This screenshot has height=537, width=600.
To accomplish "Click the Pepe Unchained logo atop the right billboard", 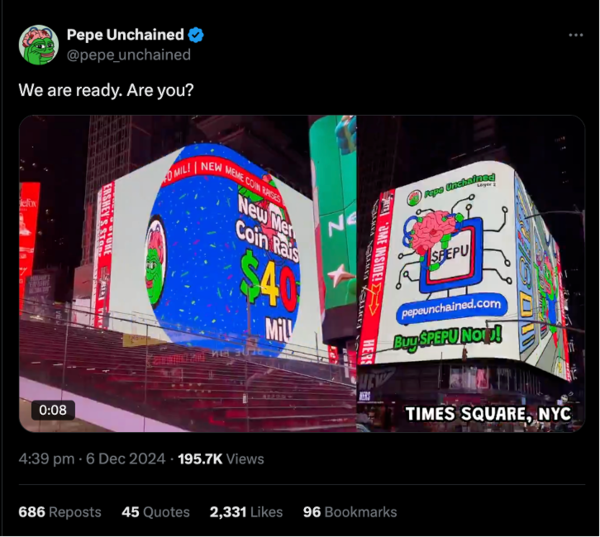I will coord(452,188).
